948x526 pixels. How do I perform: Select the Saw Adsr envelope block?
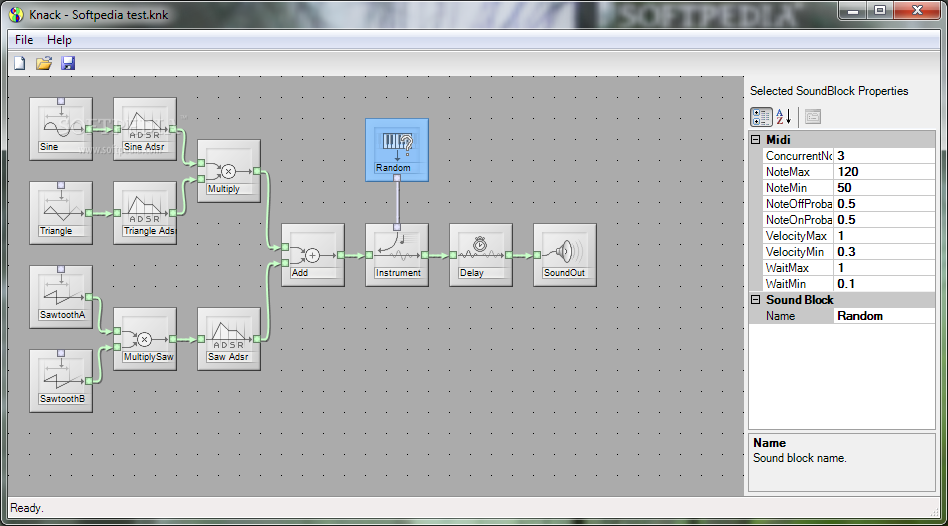229,339
